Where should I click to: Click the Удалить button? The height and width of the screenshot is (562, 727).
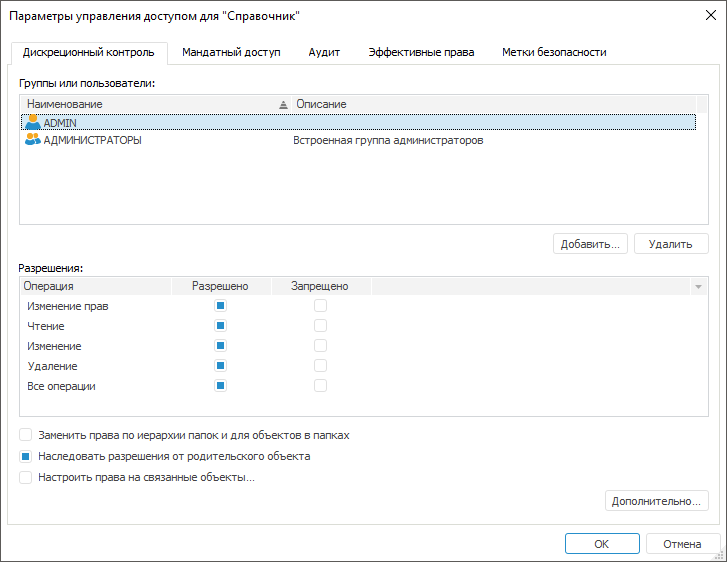coord(671,244)
